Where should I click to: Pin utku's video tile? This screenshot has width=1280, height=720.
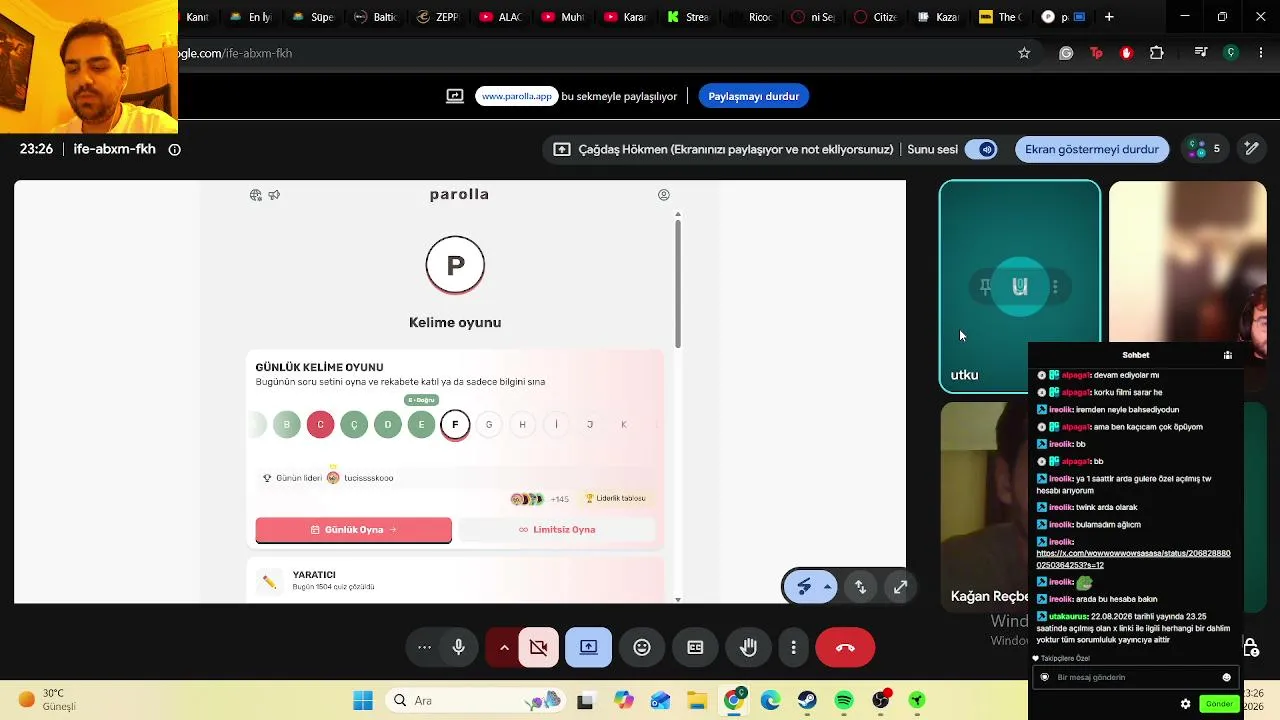985,287
